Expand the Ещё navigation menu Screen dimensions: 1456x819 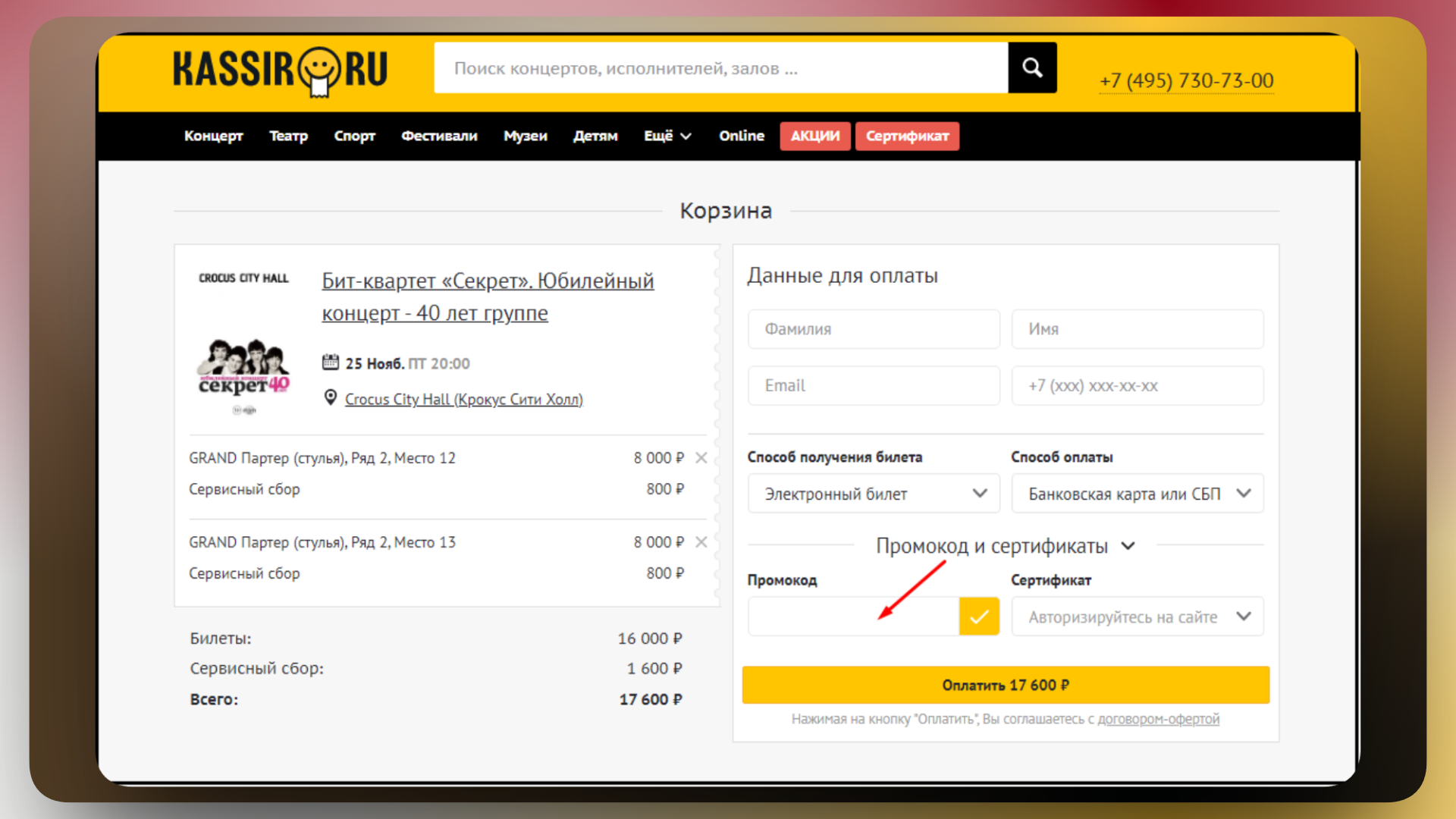click(666, 136)
